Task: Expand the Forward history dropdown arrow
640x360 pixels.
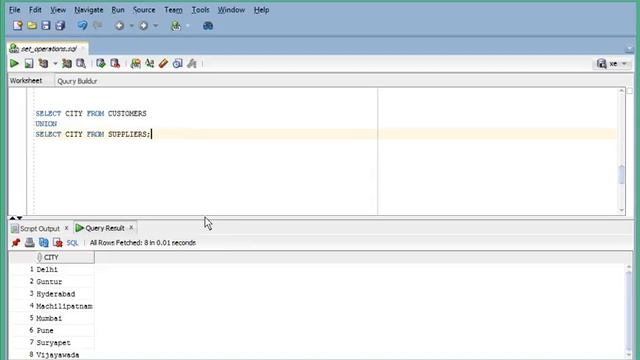Action: [x=156, y=26]
